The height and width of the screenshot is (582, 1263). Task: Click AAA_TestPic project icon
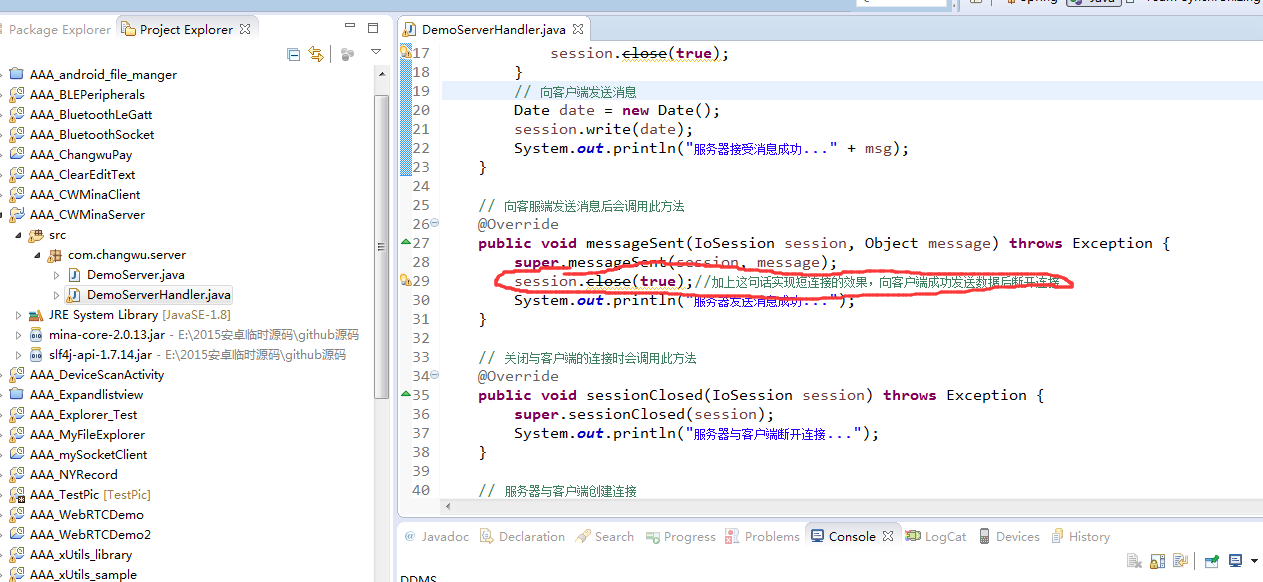pyautogui.click(x=17, y=494)
